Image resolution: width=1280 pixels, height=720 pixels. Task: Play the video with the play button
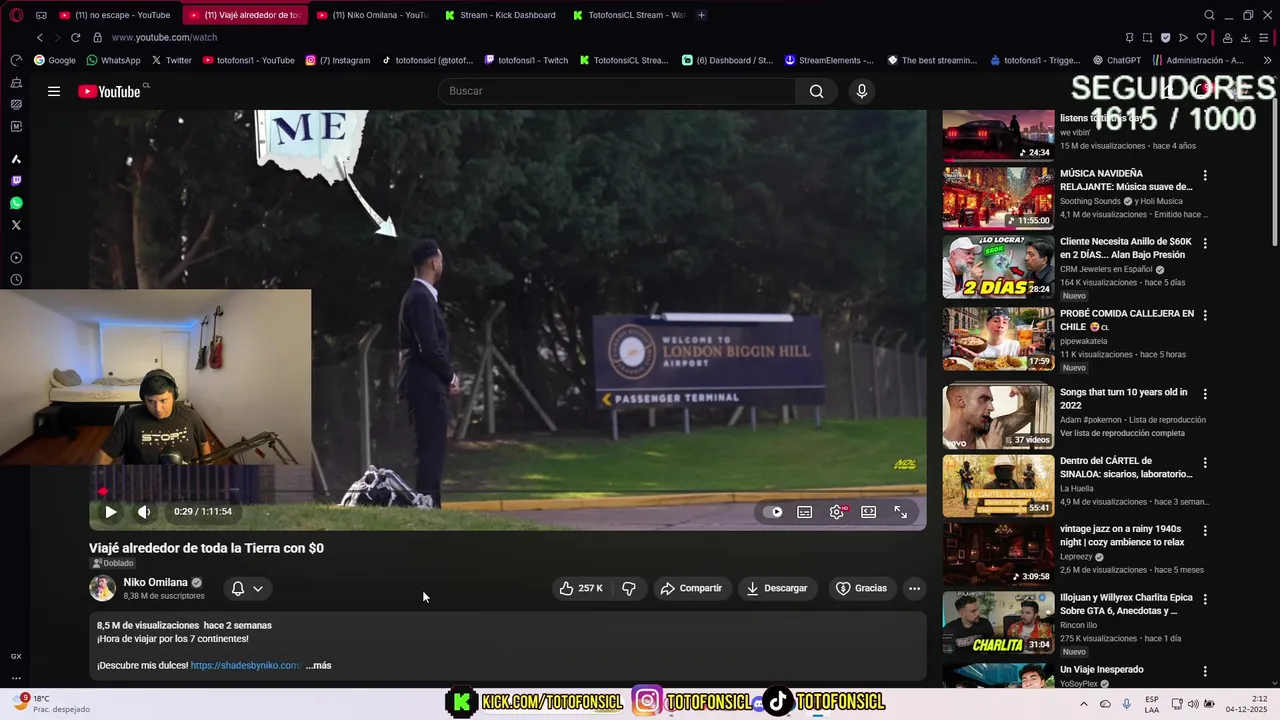(111, 512)
